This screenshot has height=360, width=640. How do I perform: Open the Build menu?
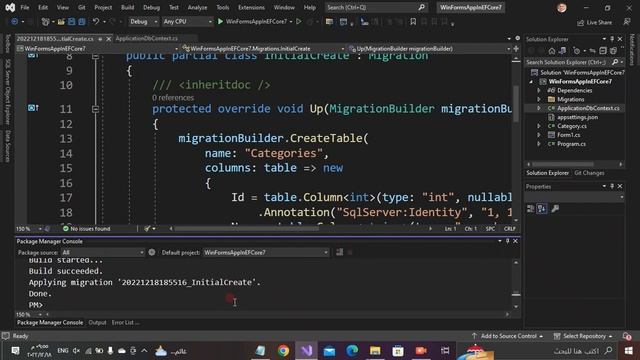pyautogui.click(x=127, y=7)
